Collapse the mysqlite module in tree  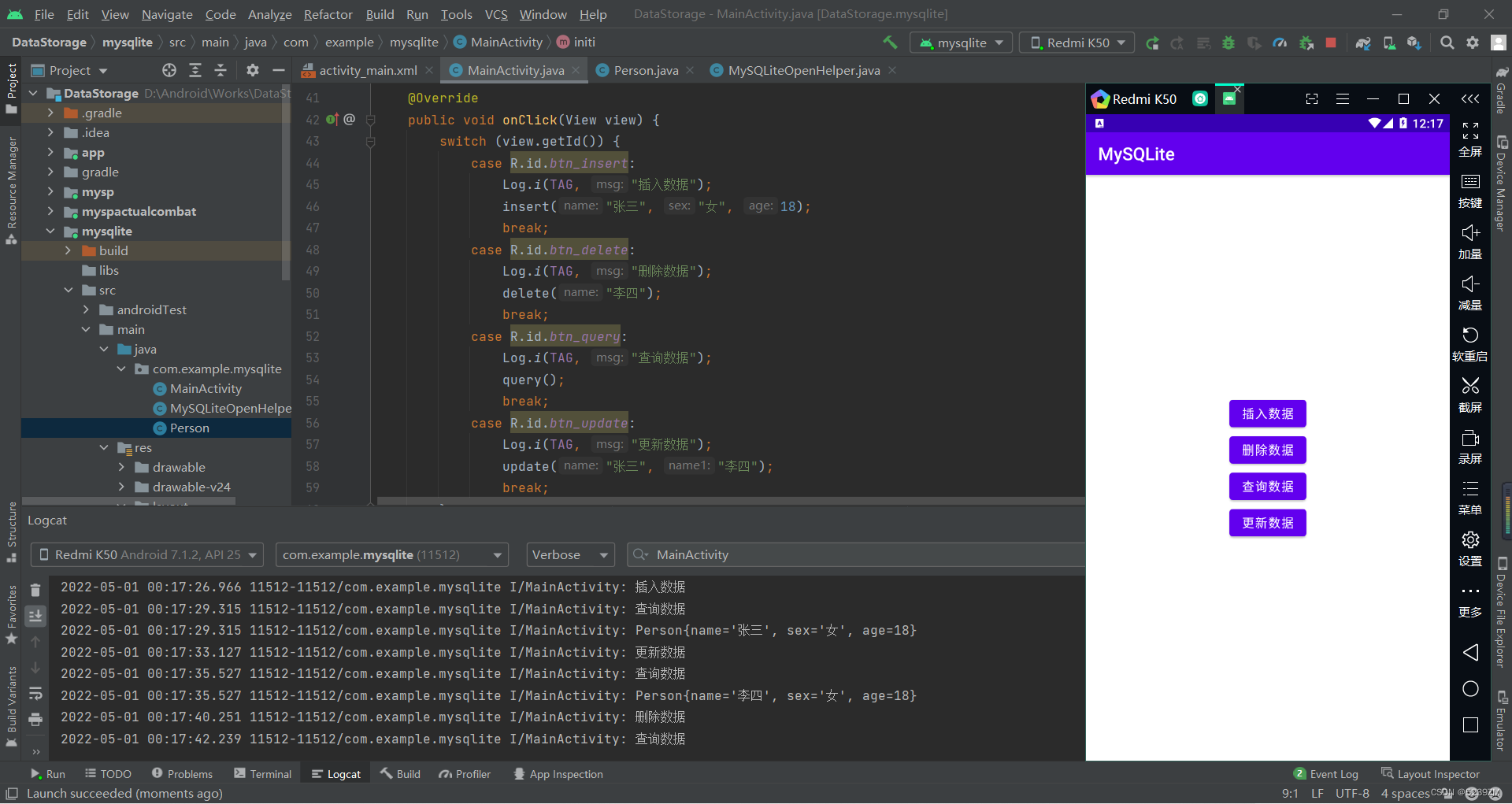50,232
